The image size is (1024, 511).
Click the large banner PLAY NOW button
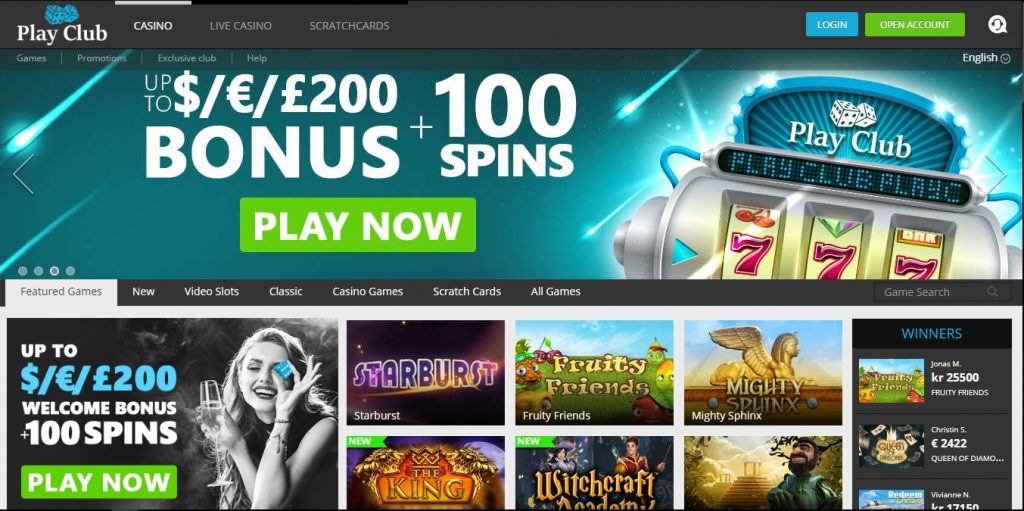click(358, 225)
